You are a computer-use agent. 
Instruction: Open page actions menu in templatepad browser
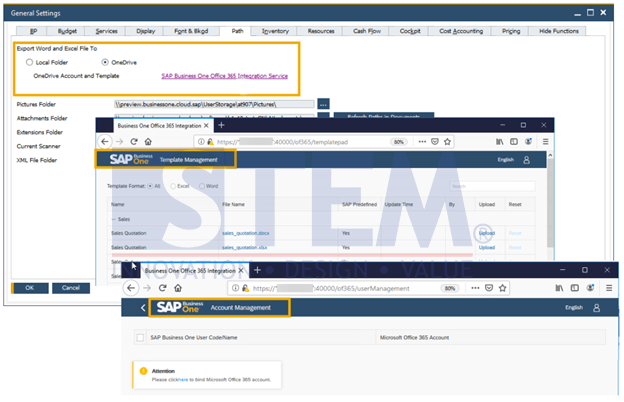pyautogui.click(x=422, y=142)
